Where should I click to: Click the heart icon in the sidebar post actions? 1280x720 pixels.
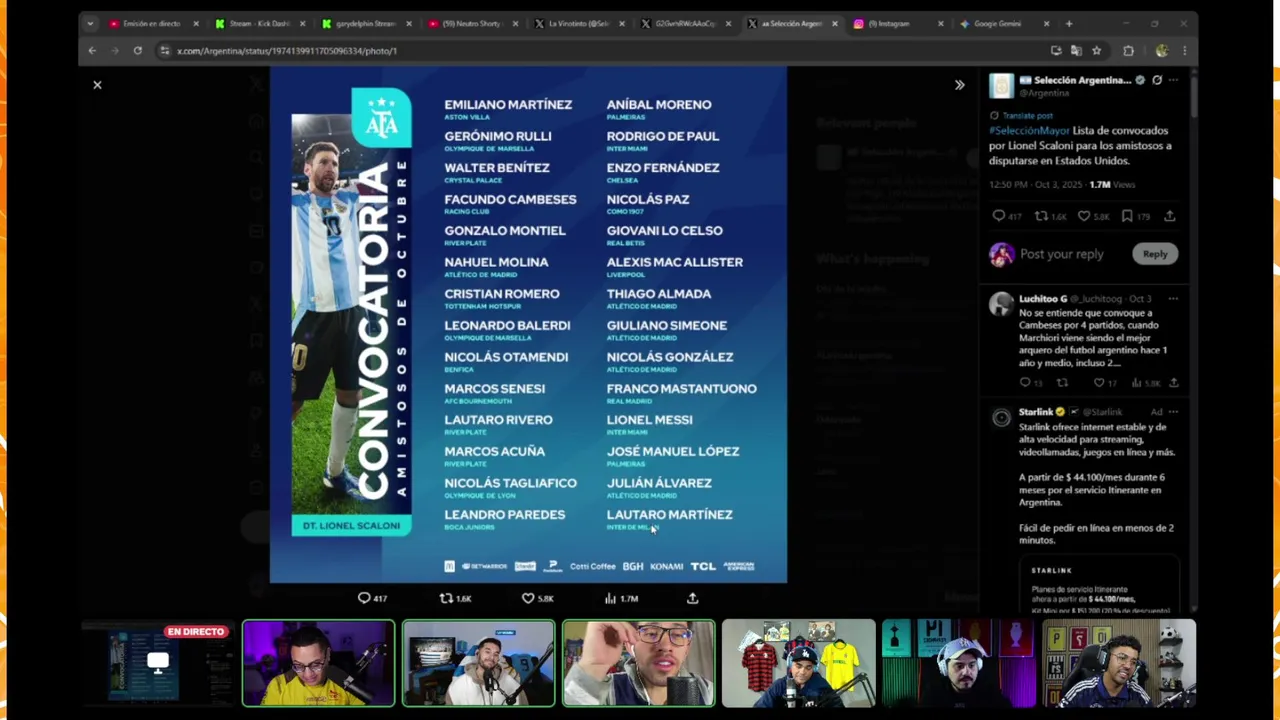coord(1083,216)
